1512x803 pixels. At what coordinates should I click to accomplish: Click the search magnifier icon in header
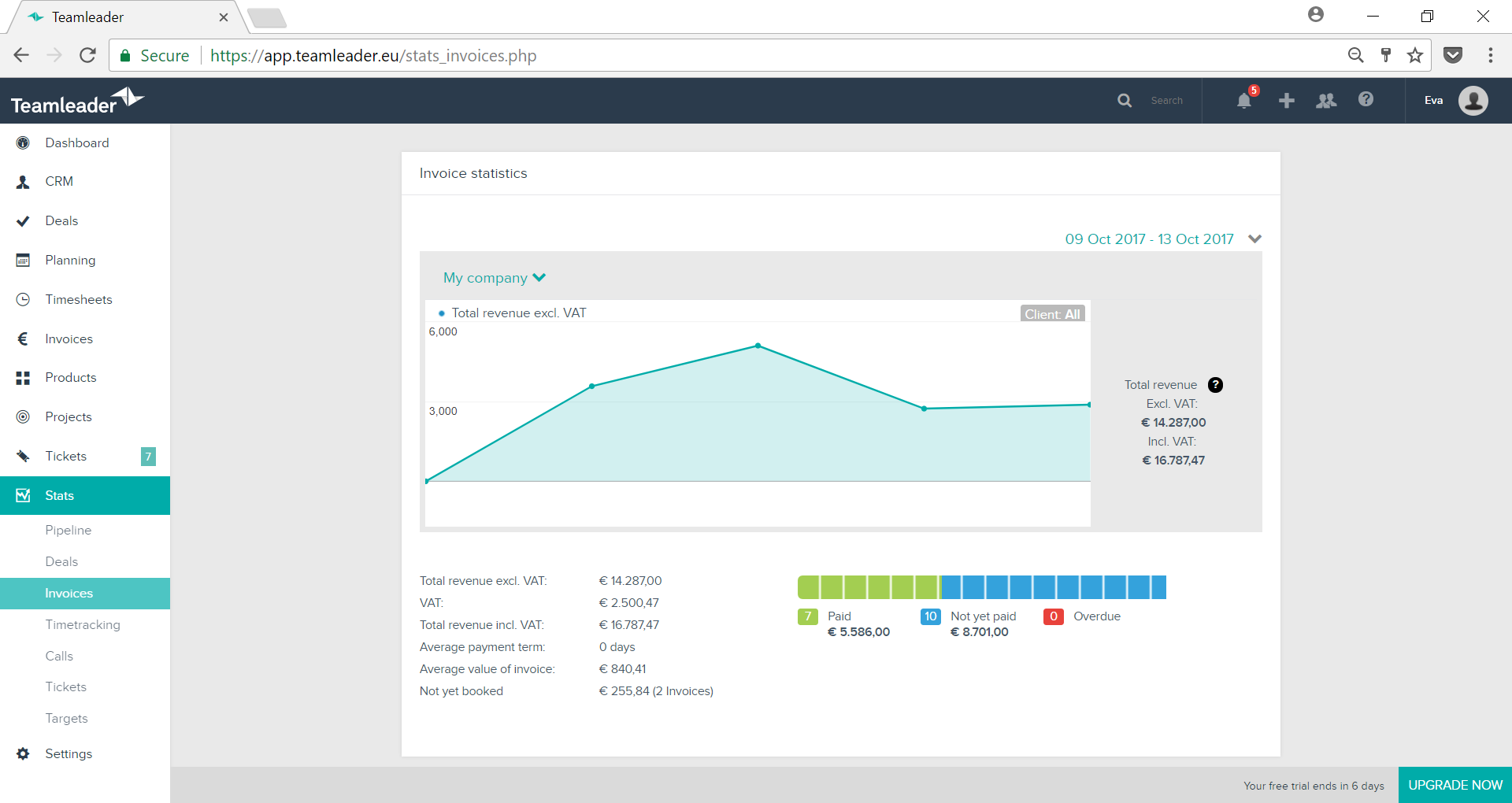point(1125,101)
